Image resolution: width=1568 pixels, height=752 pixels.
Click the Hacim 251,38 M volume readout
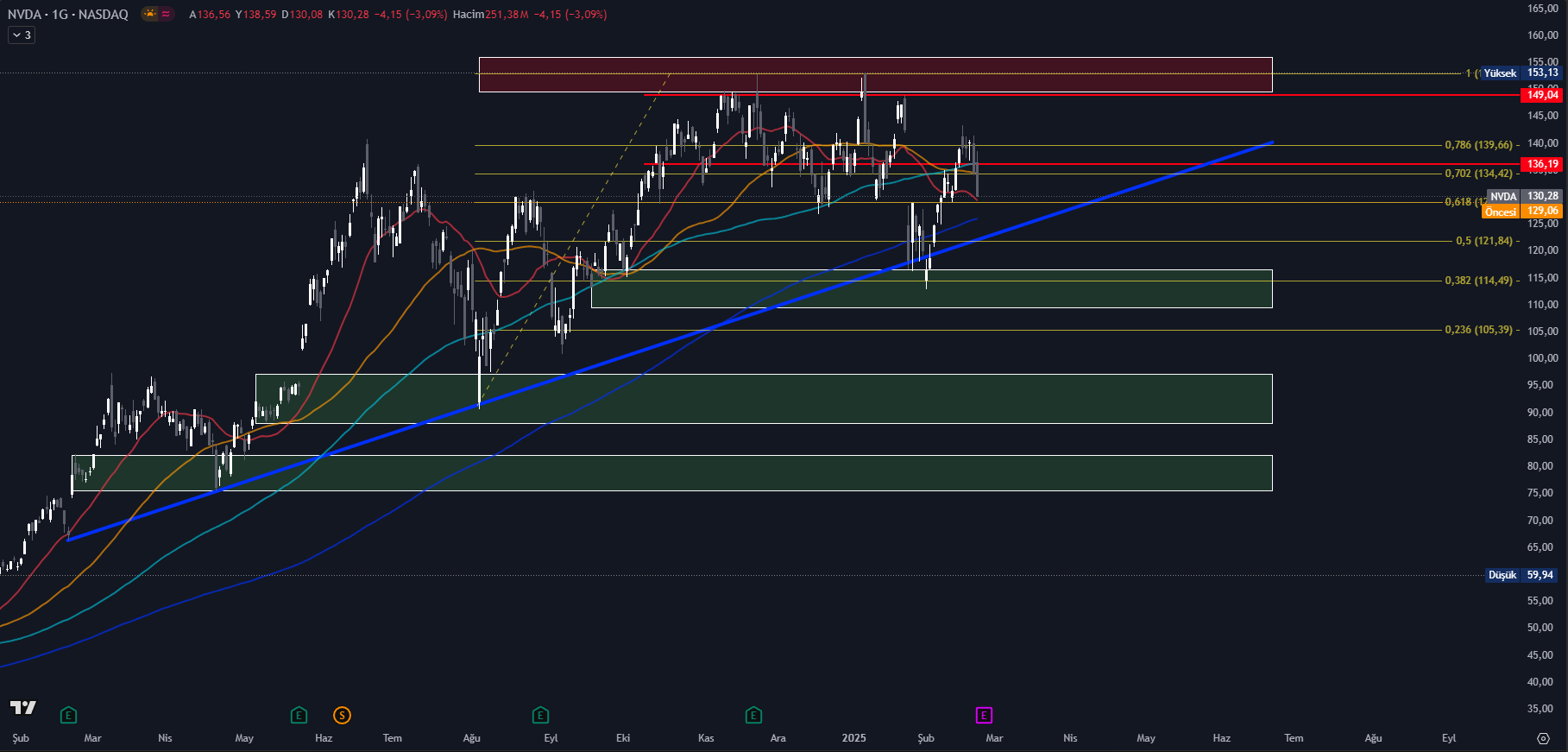(x=490, y=15)
